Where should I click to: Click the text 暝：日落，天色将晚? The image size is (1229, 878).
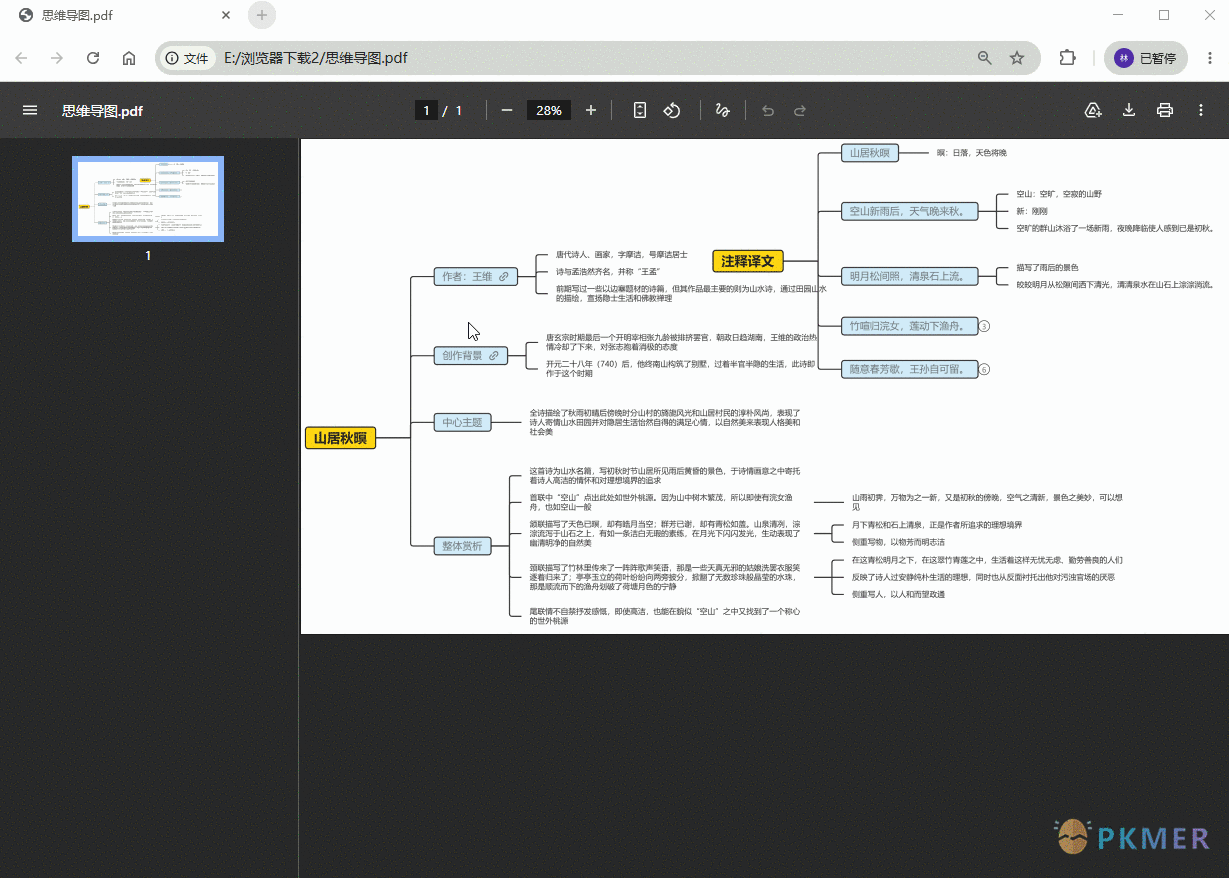pyautogui.click(x=971, y=153)
